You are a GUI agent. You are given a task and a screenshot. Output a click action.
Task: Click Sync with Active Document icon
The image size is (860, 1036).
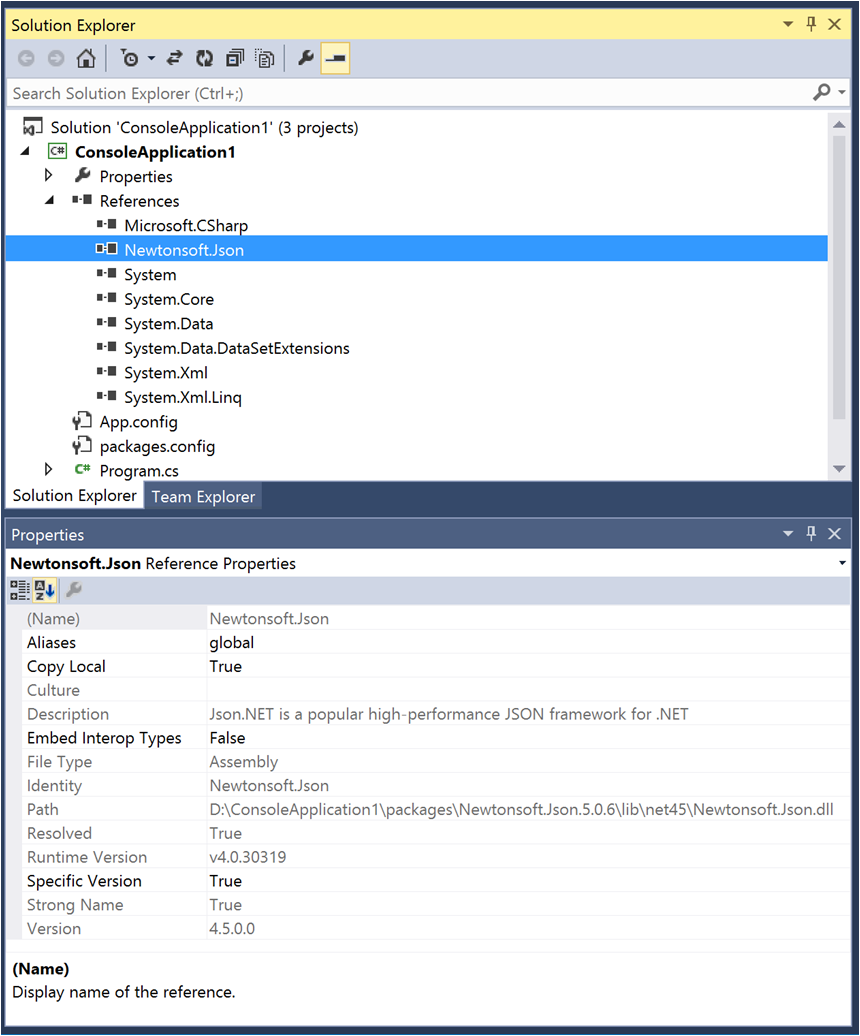coord(174,59)
